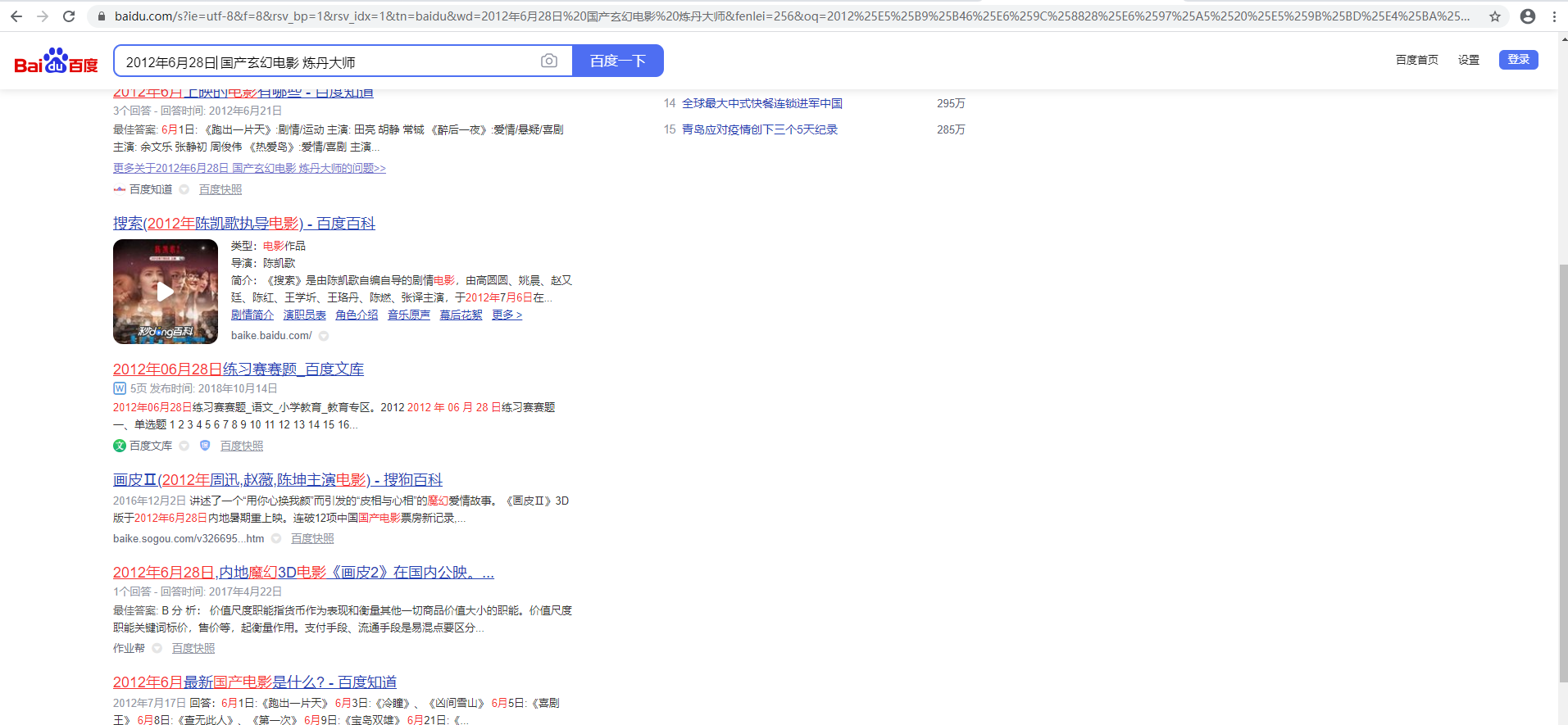Click the blue shield icon beside 百度文库

click(x=205, y=446)
